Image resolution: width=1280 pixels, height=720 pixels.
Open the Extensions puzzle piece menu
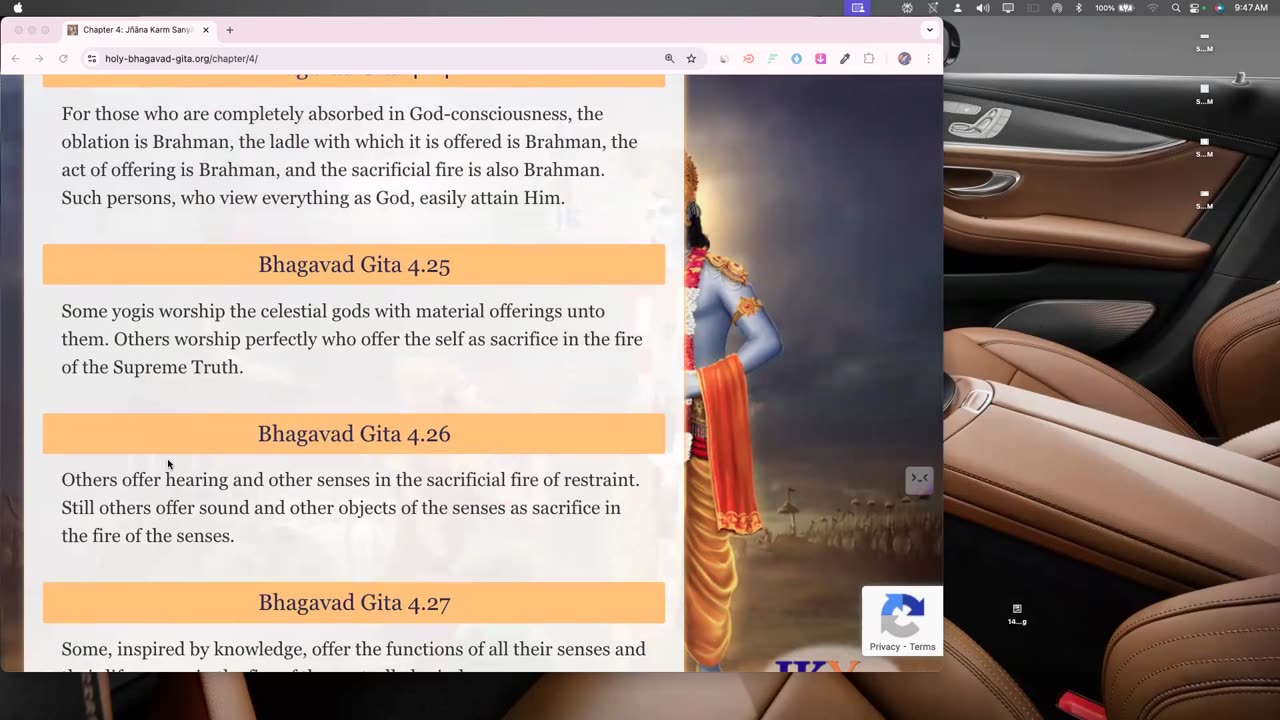(x=869, y=59)
